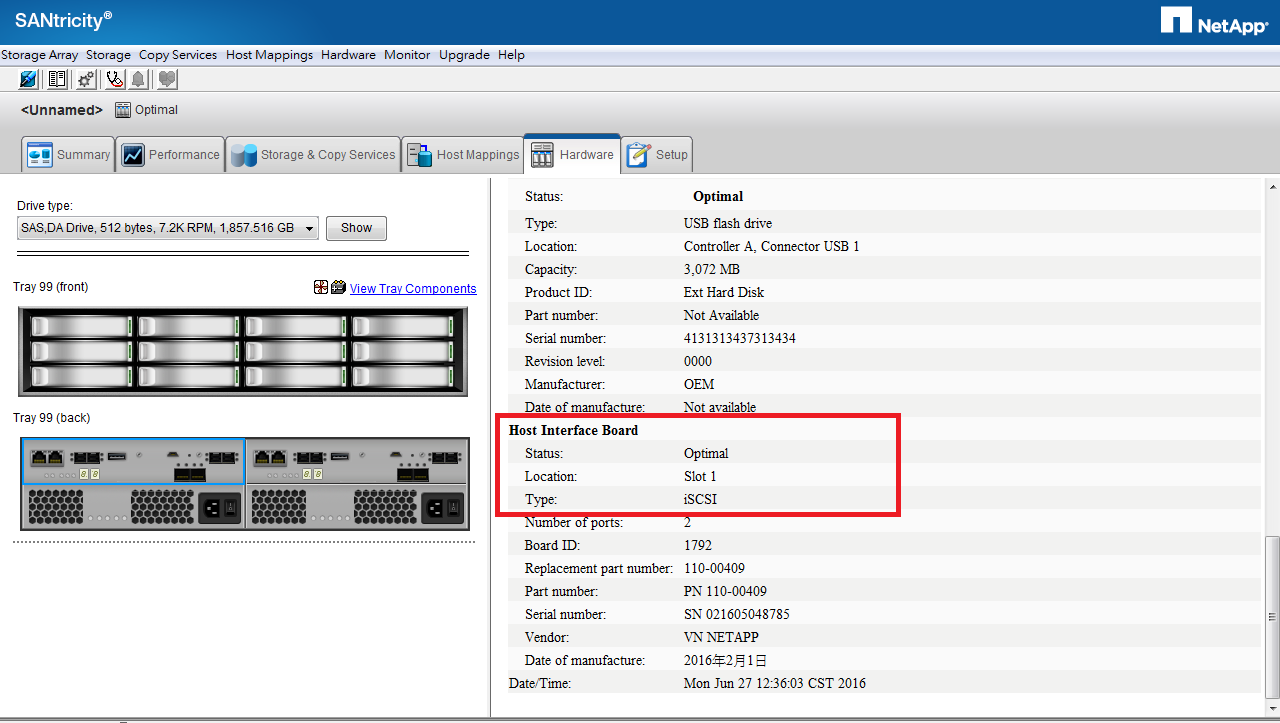
Task: Click the 'Tray 99 (front)' label
Action: point(50,287)
